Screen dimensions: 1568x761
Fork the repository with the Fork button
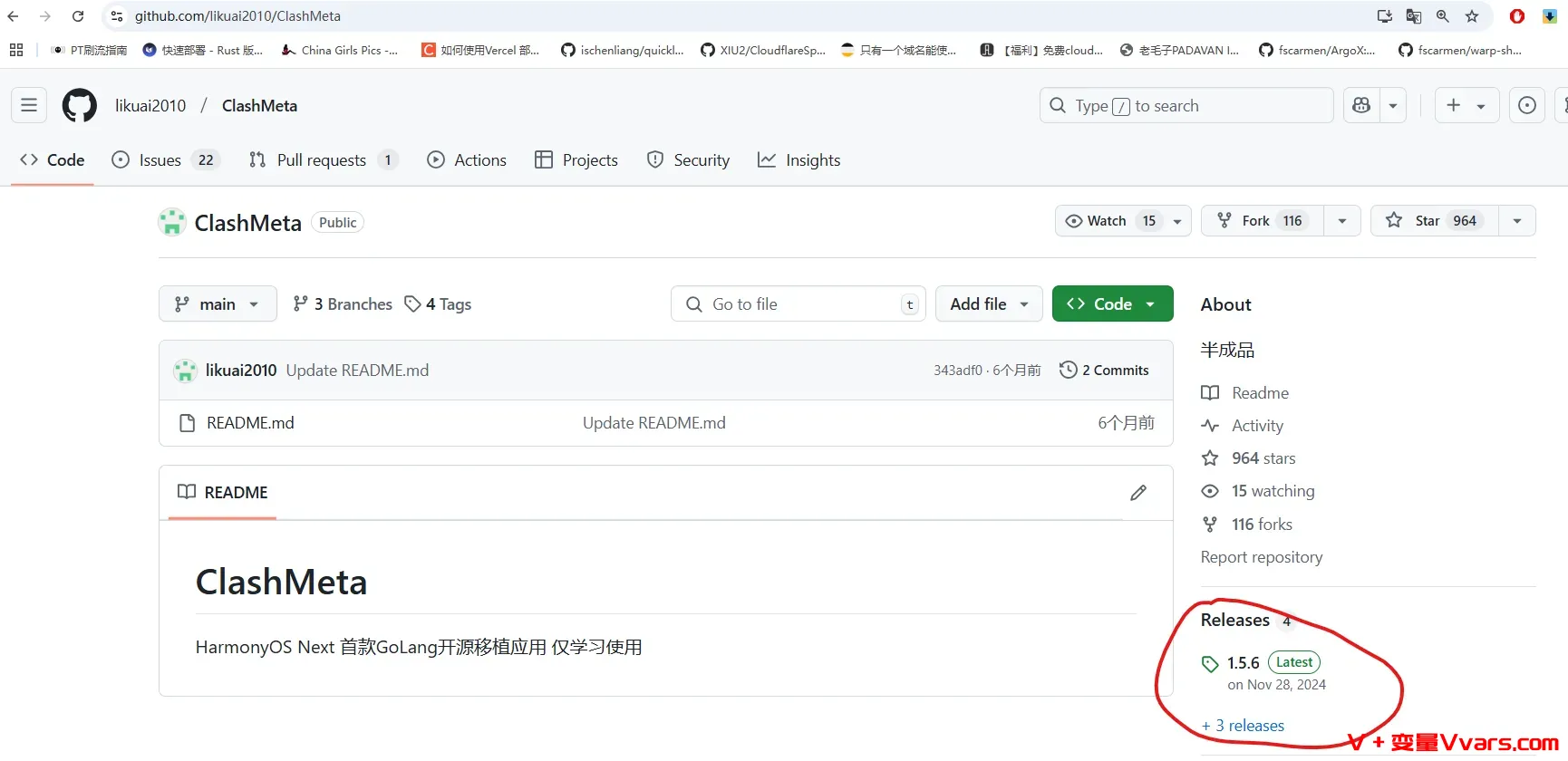pyautogui.click(x=1263, y=221)
